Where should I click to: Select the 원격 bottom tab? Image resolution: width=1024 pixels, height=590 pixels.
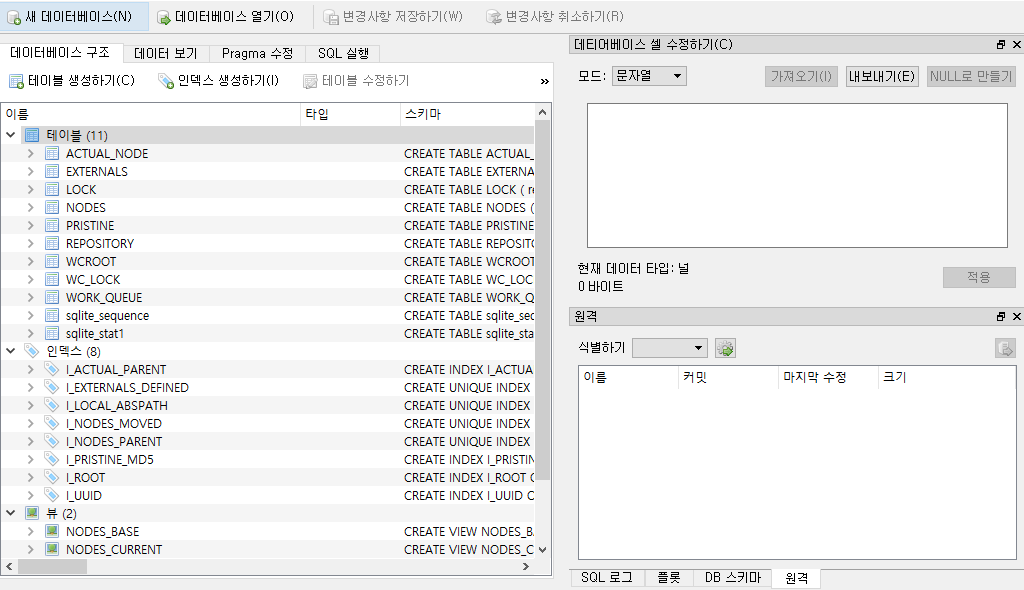click(x=796, y=578)
